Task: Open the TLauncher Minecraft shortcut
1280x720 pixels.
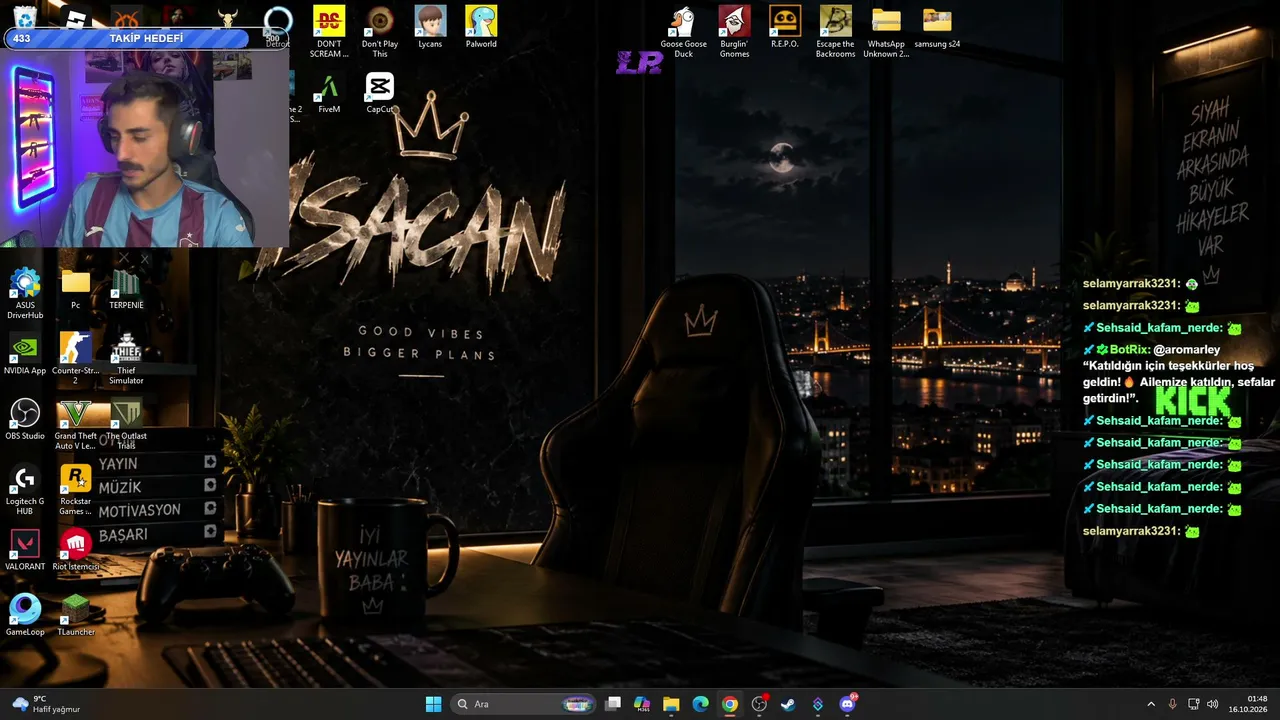Action: [75, 616]
